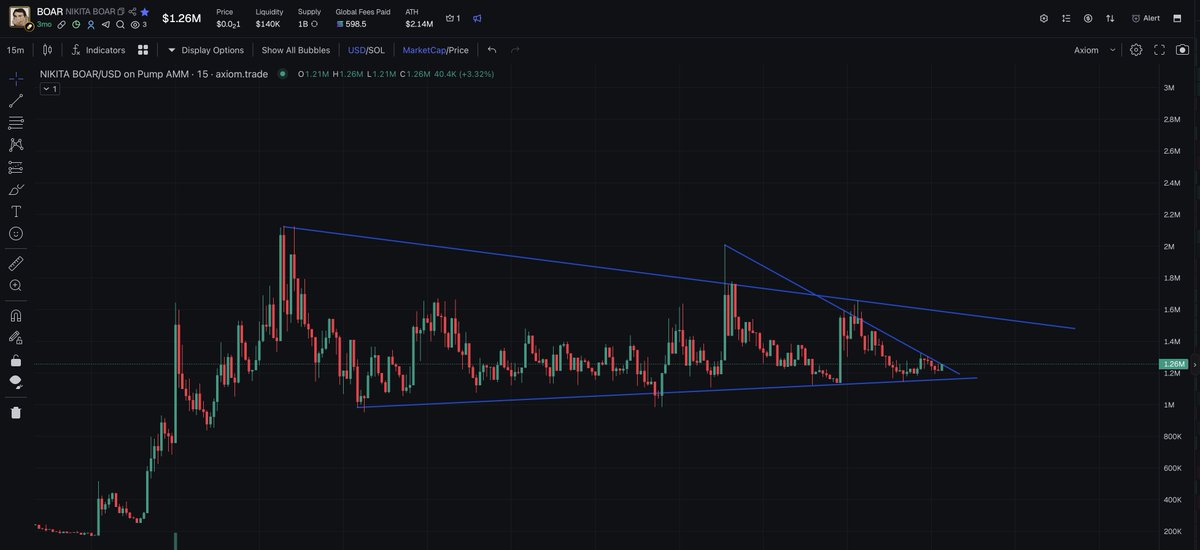1200x550 pixels.
Task: Toggle magnet mode for drawings
Action: (16, 315)
